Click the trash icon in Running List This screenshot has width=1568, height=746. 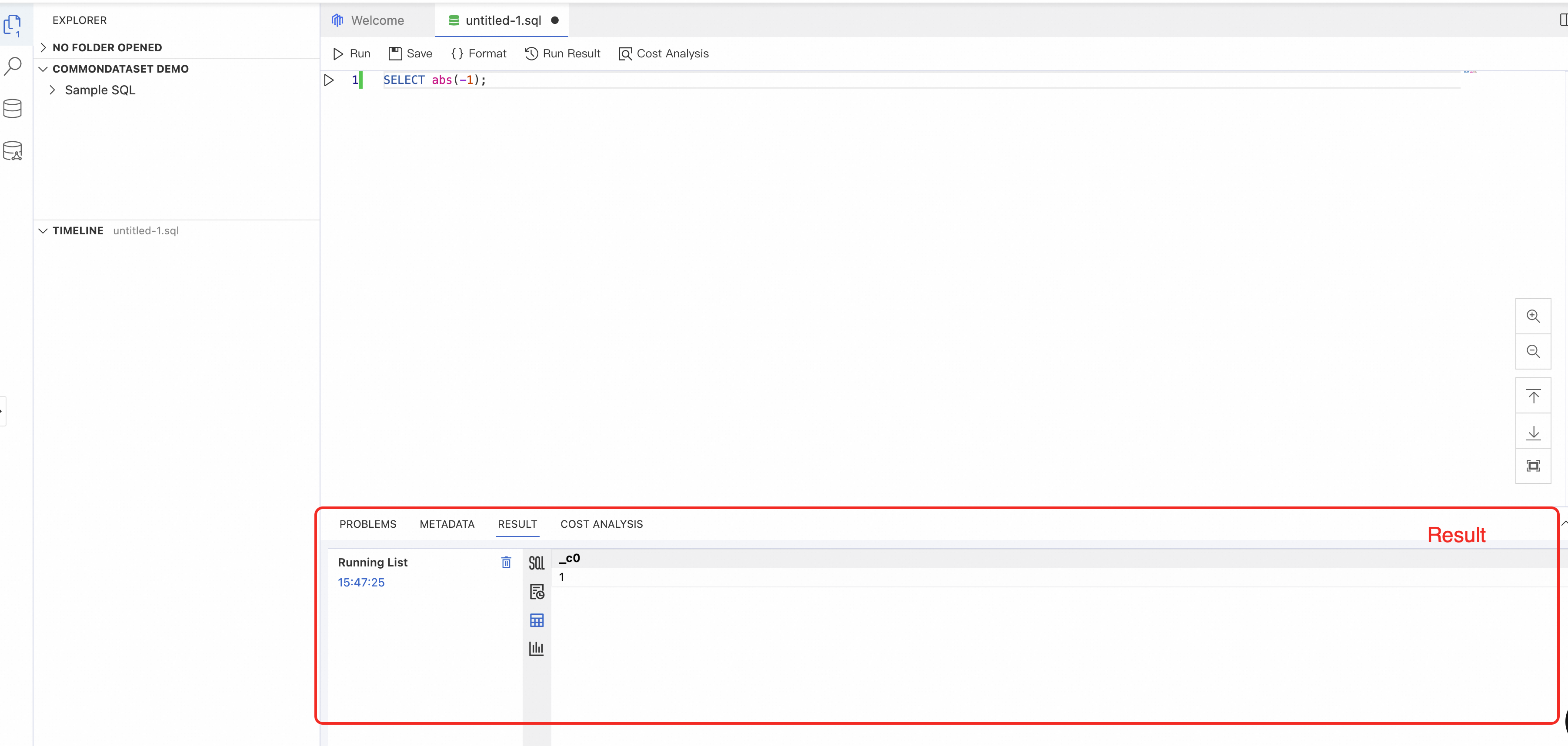click(x=506, y=562)
